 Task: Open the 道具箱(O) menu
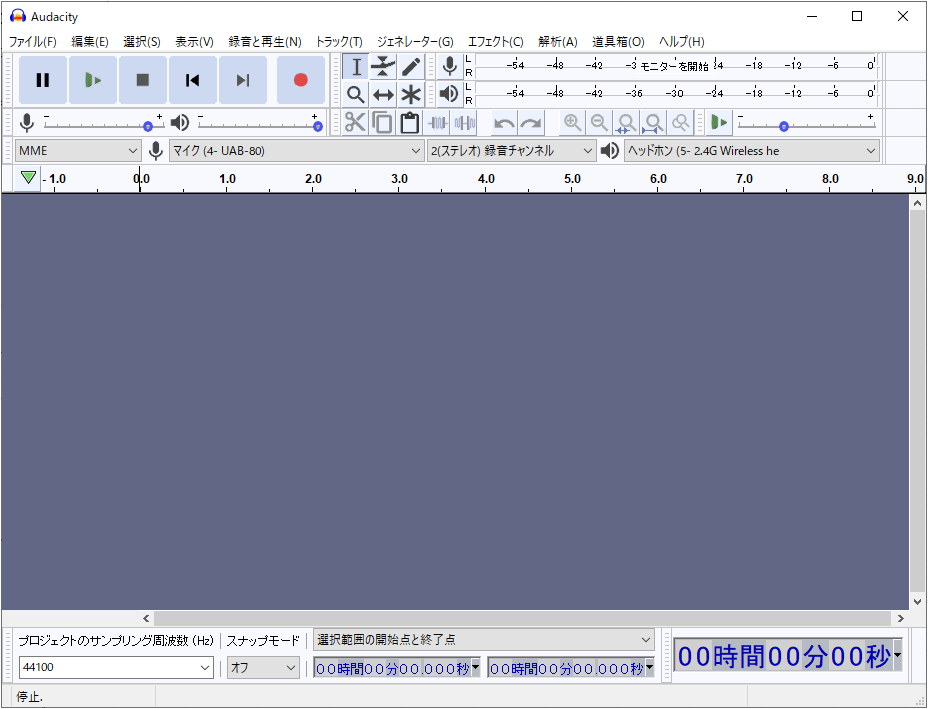click(x=618, y=41)
